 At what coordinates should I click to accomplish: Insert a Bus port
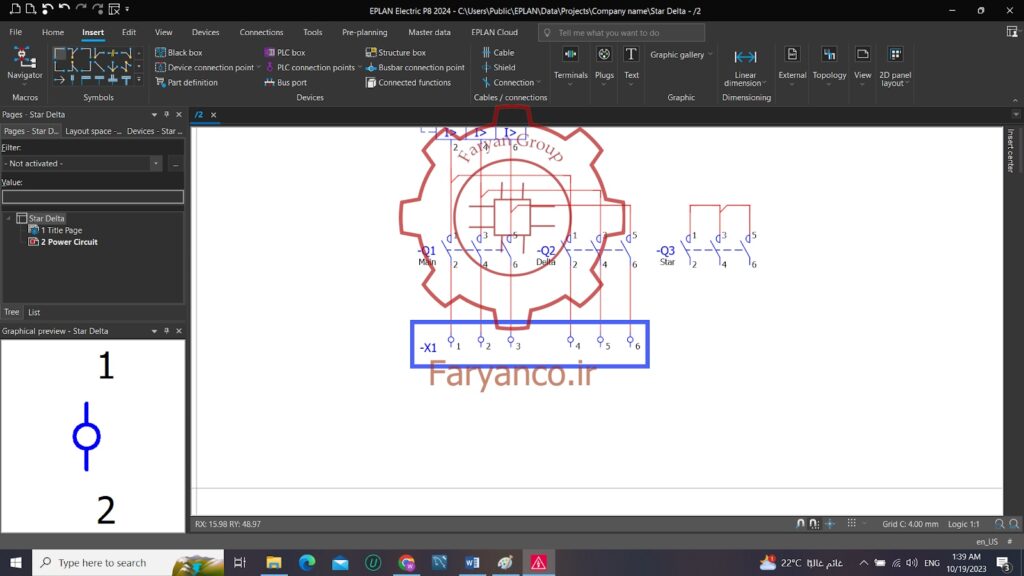pos(285,82)
